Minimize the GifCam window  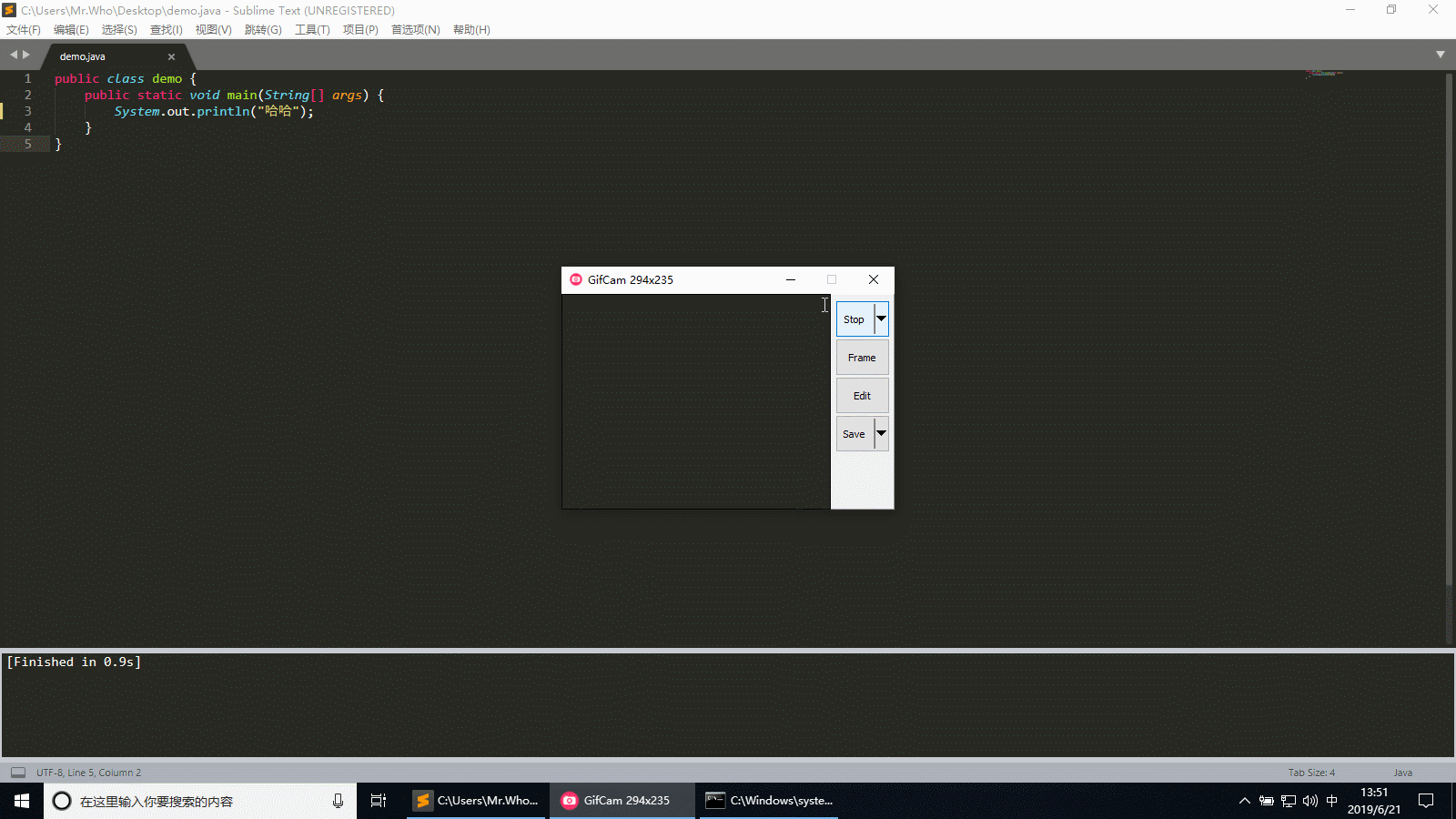click(791, 279)
